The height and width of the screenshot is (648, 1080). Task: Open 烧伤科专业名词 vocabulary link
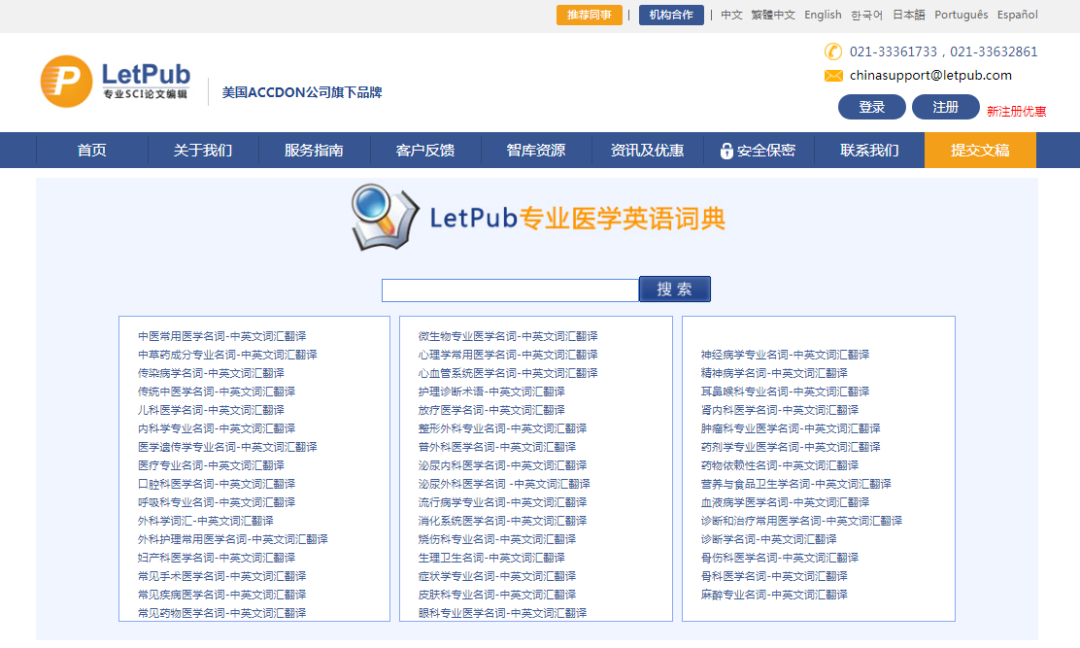tap(497, 539)
